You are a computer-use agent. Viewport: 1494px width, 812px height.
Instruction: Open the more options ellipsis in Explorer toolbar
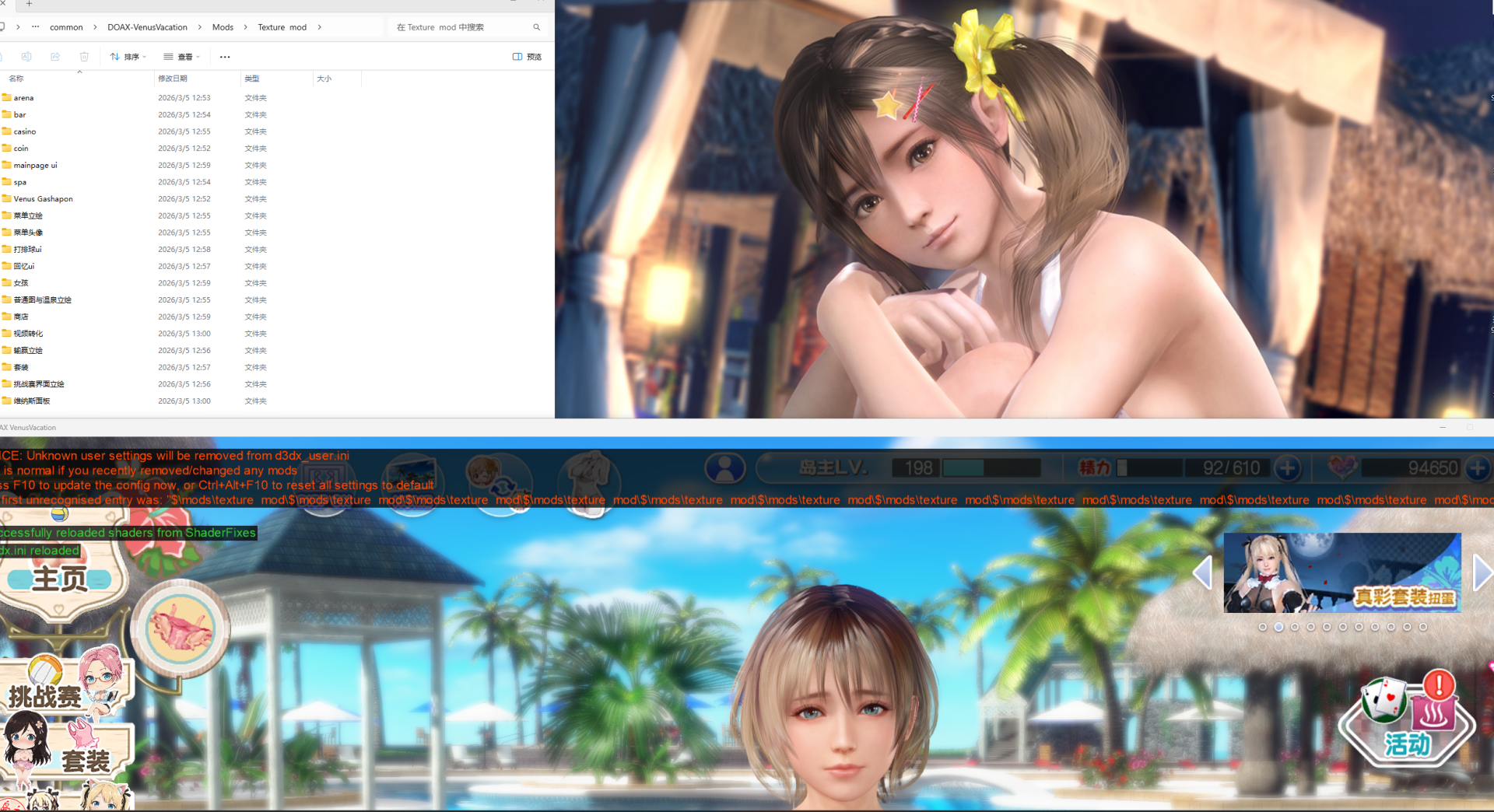[225, 57]
